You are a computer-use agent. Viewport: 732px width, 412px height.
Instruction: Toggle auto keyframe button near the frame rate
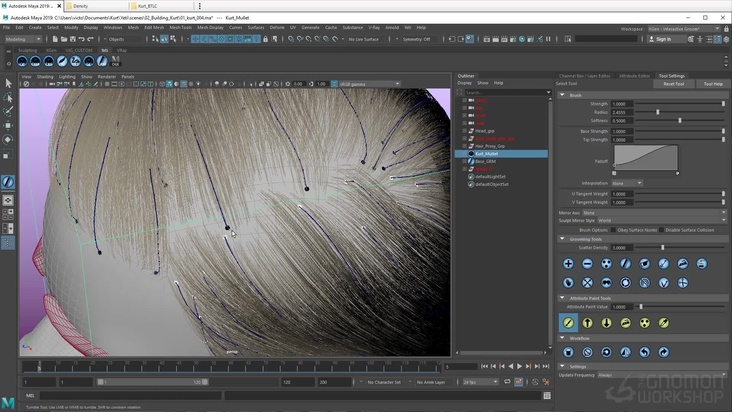tap(518, 382)
